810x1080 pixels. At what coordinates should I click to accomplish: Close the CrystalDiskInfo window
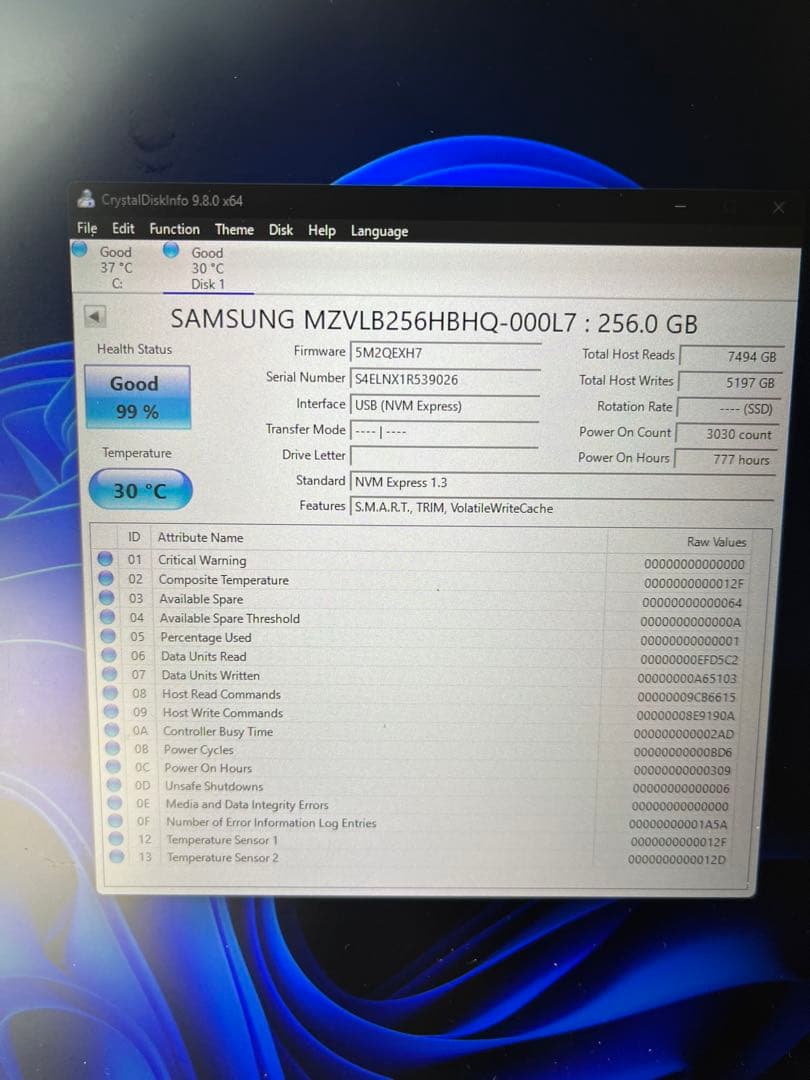pos(778,207)
